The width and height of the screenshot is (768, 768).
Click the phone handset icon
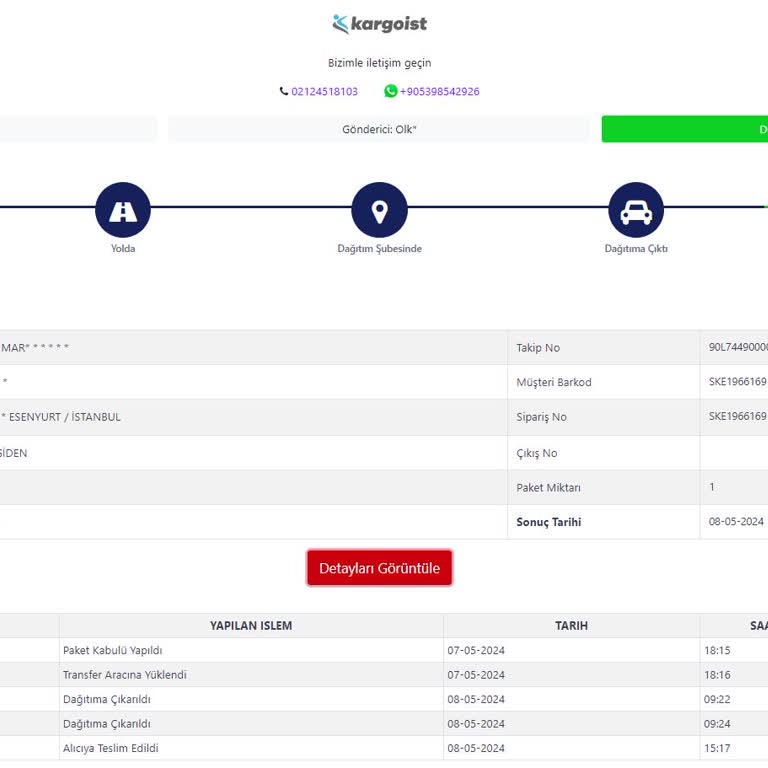284,91
